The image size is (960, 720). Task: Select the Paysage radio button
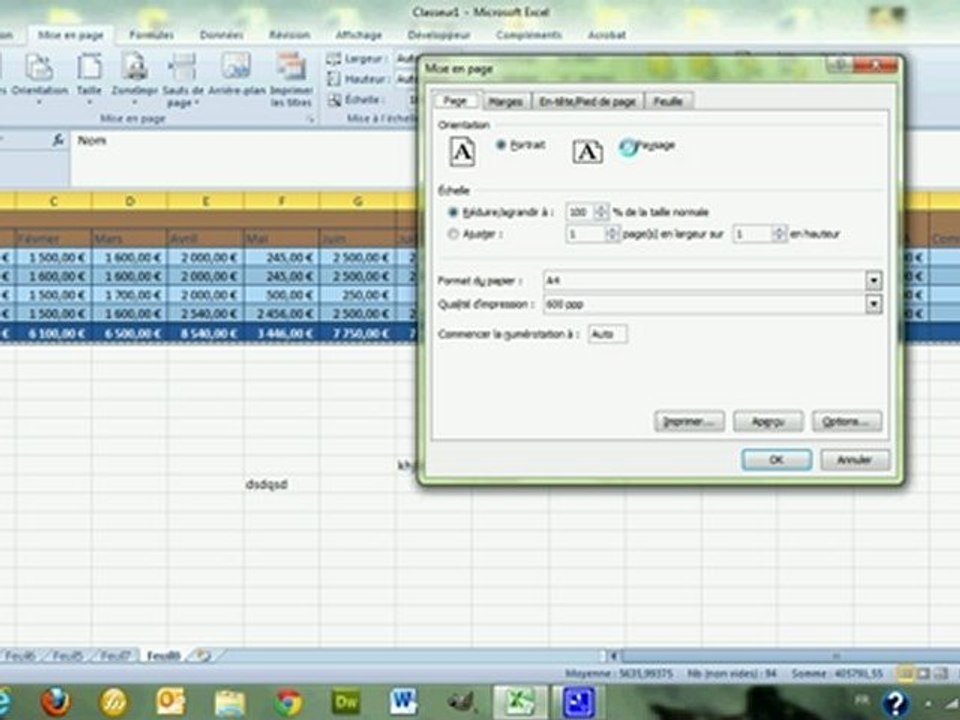pos(626,146)
